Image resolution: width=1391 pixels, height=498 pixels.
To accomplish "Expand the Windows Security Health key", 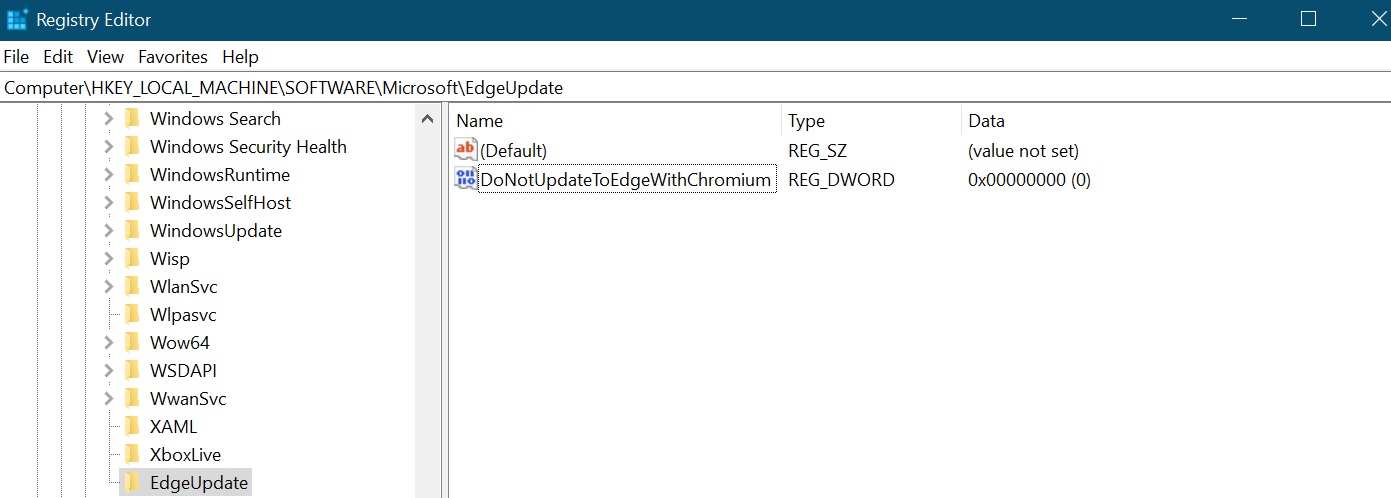I will (108, 146).
